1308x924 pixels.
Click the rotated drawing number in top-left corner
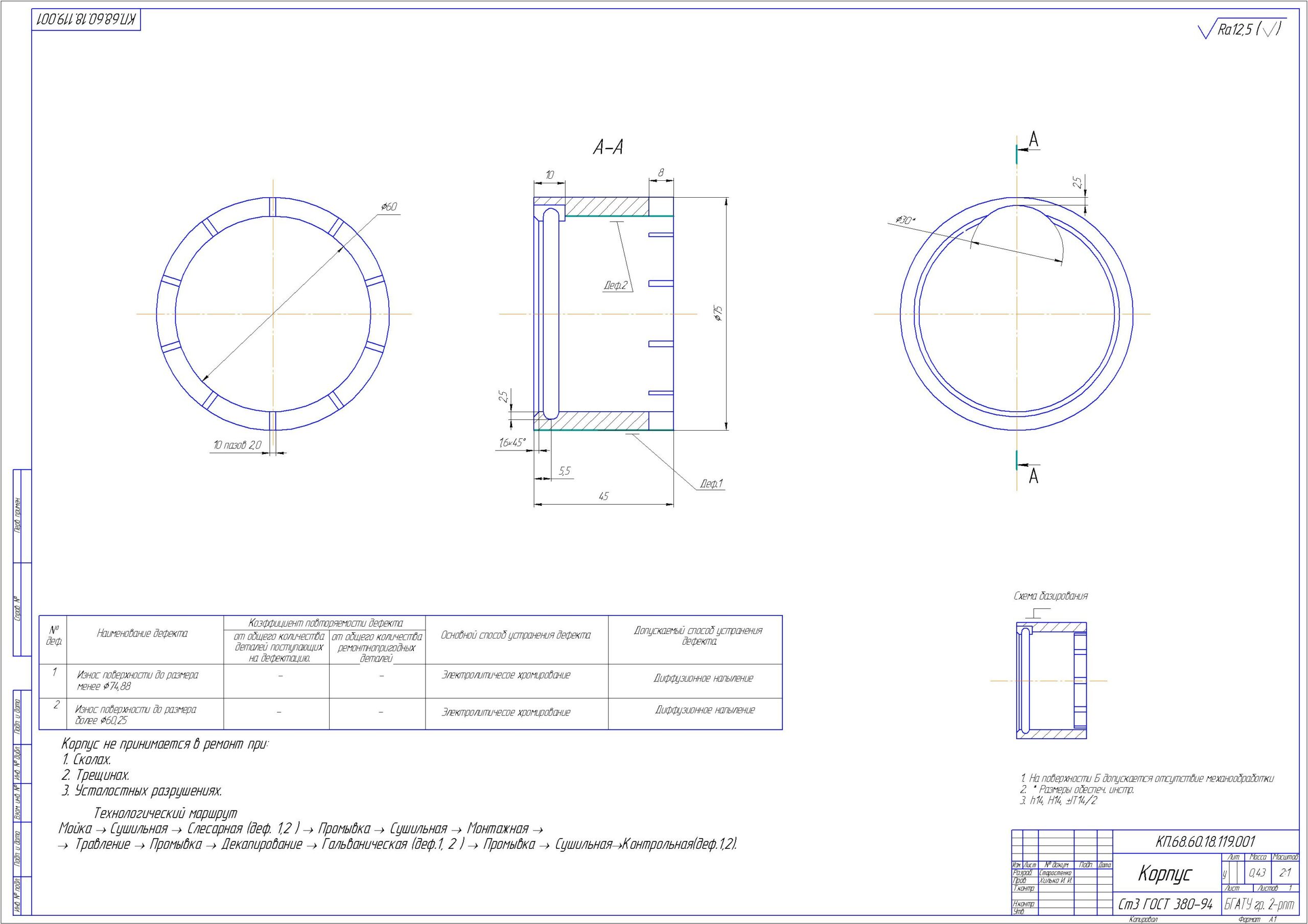coord(85,19)
